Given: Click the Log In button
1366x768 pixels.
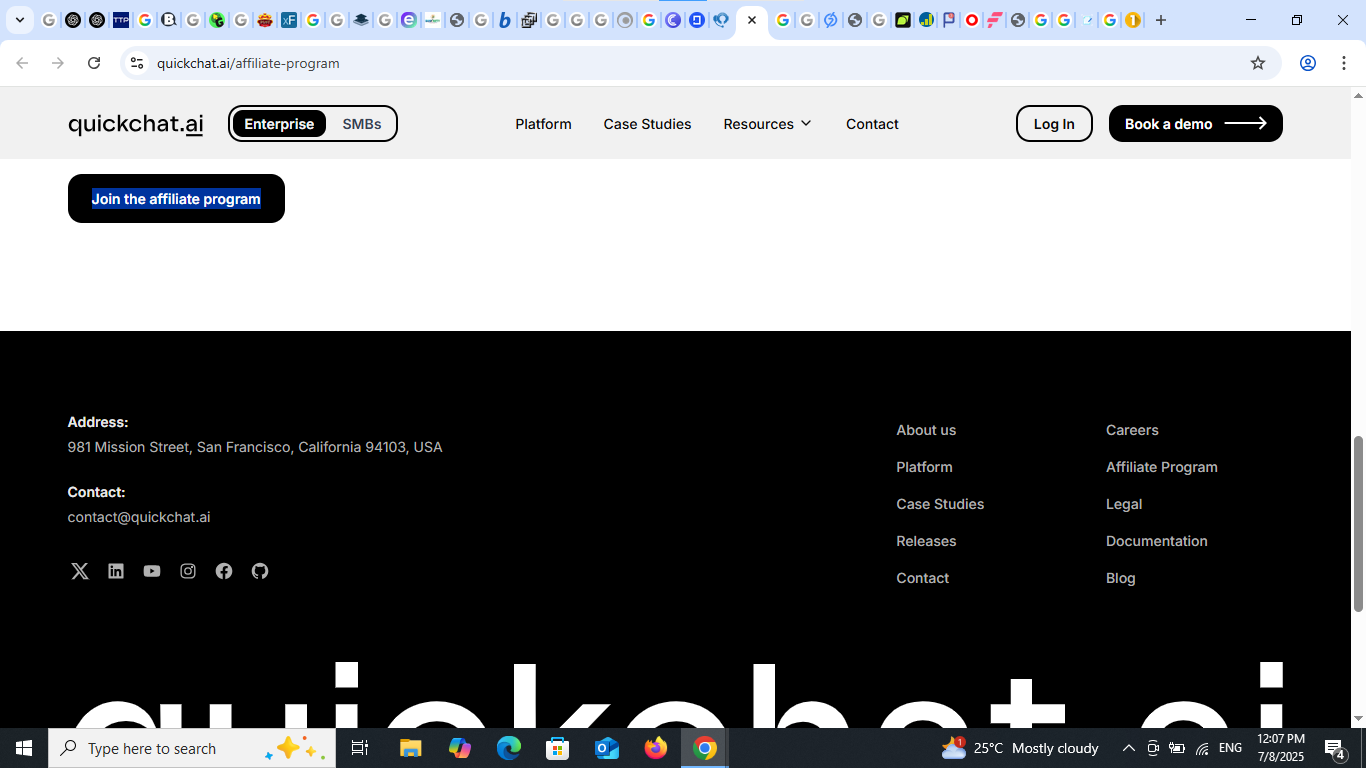Looking at the screenshot, I should tap(1054, 124).
